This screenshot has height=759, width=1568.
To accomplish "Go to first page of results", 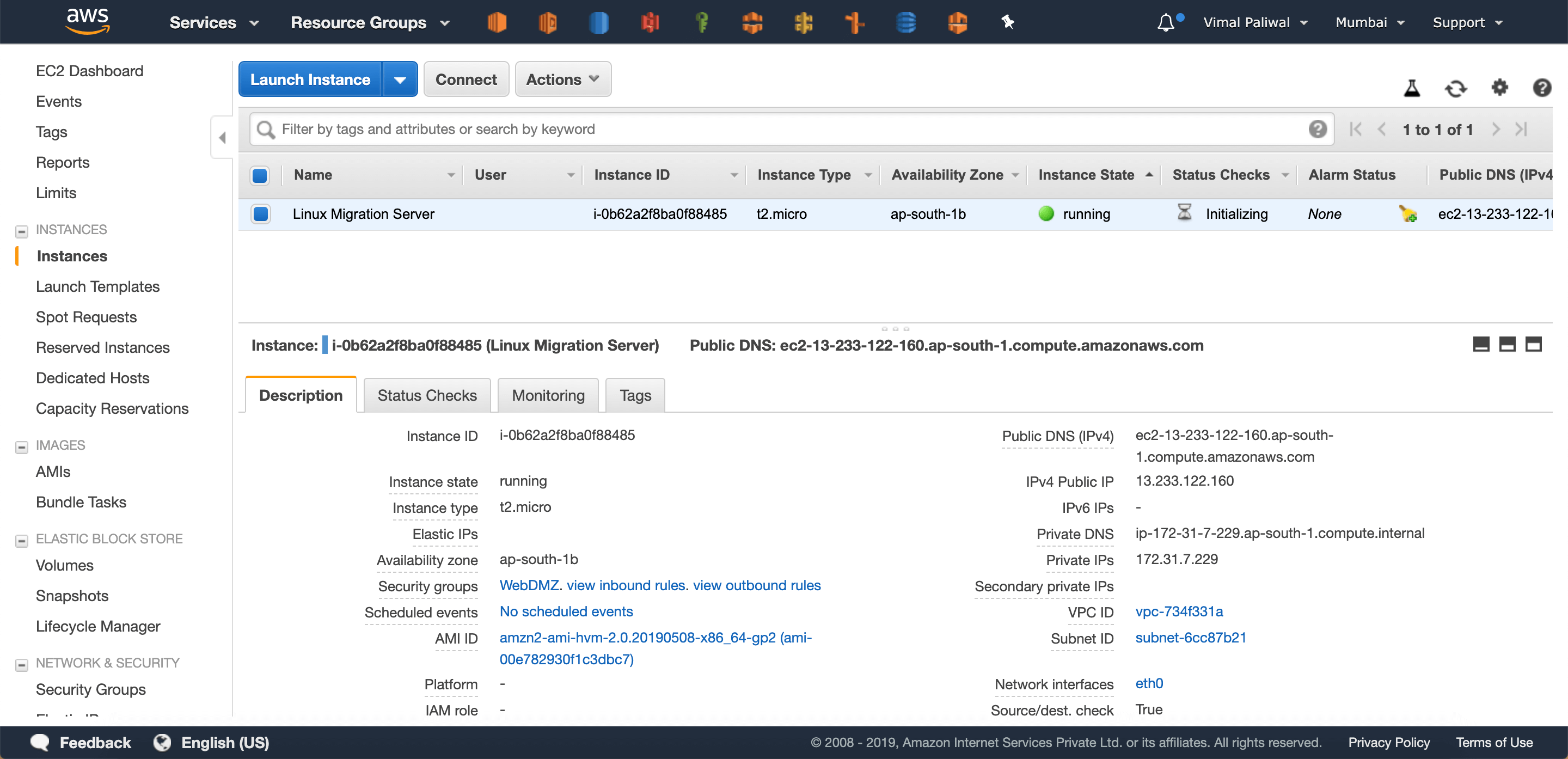I will click(x=1355, y=129).
